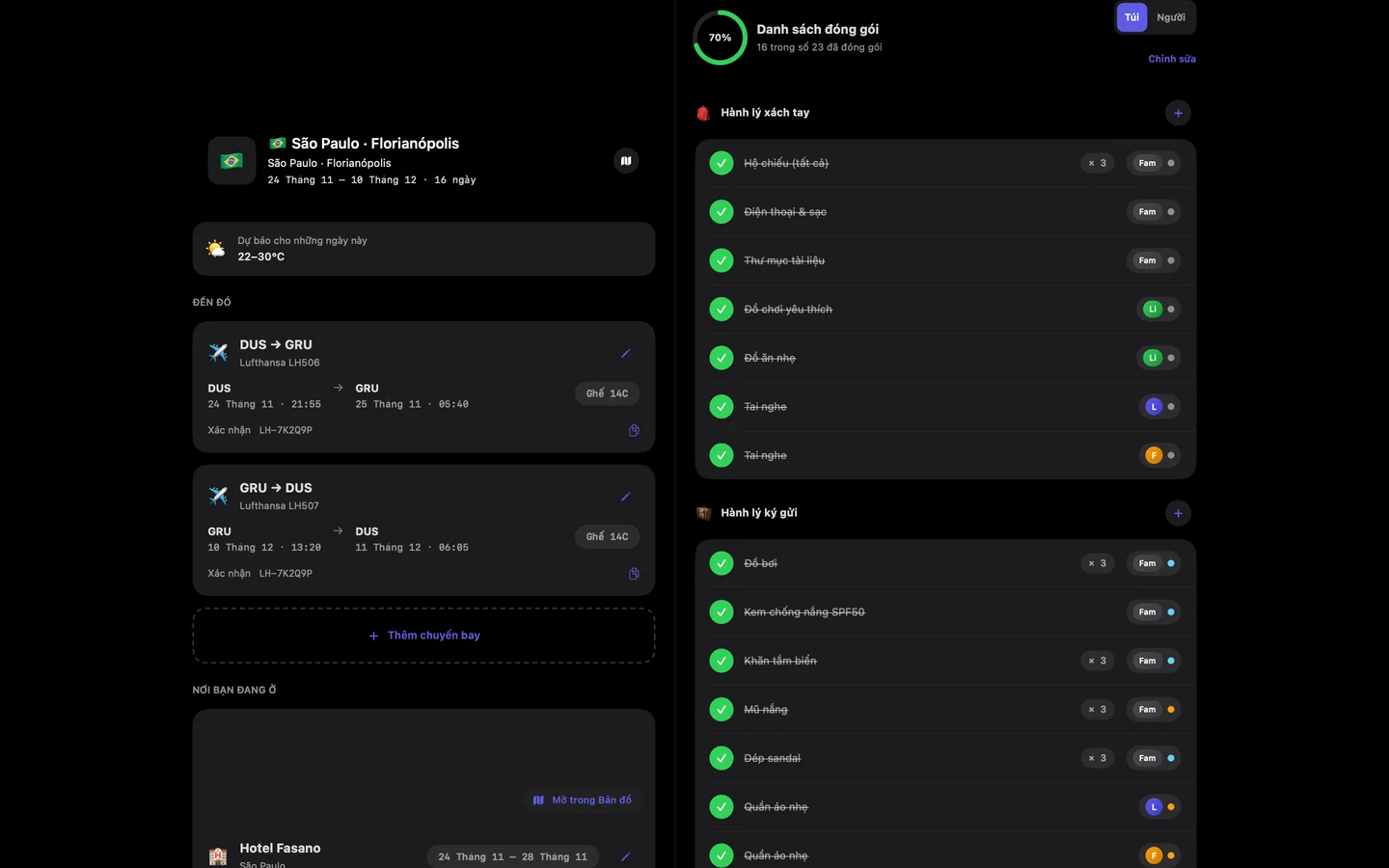Uncheck Điện thoại & sạc item
Viewport: 1389px width, 868px height.
click(x=722, y=212)
